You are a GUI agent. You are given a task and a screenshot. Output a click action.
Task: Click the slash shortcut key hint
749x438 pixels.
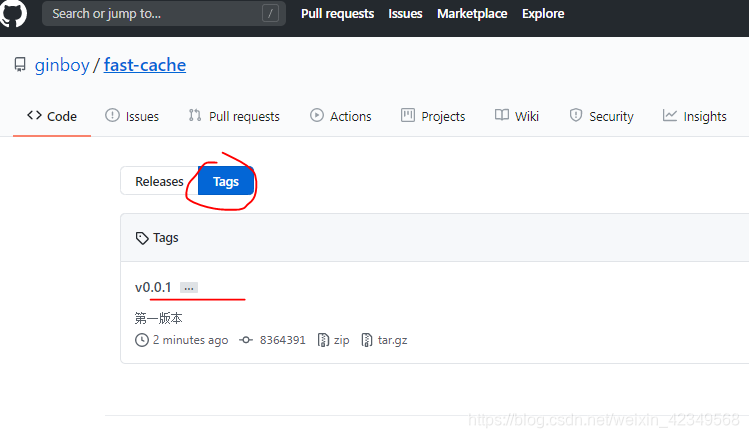[x=270, y=13]
